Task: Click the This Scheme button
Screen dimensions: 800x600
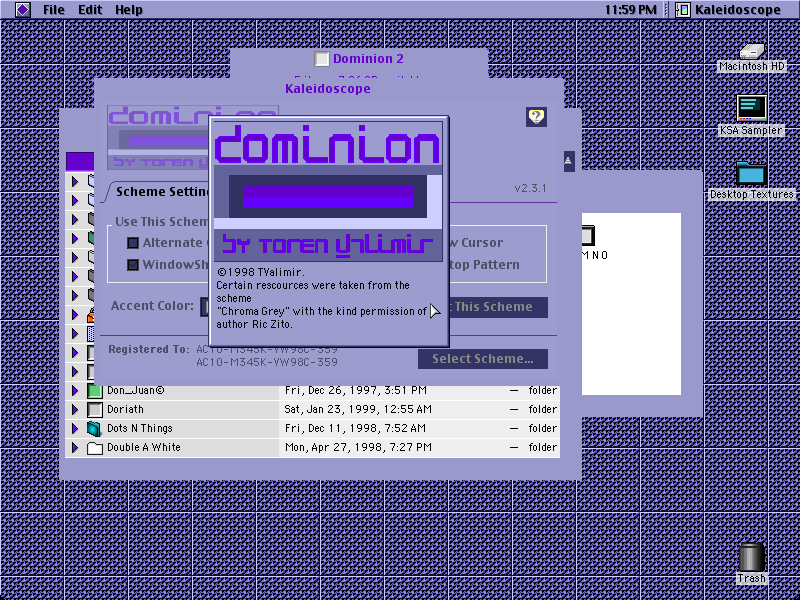Action: click(x=497, y=307)
